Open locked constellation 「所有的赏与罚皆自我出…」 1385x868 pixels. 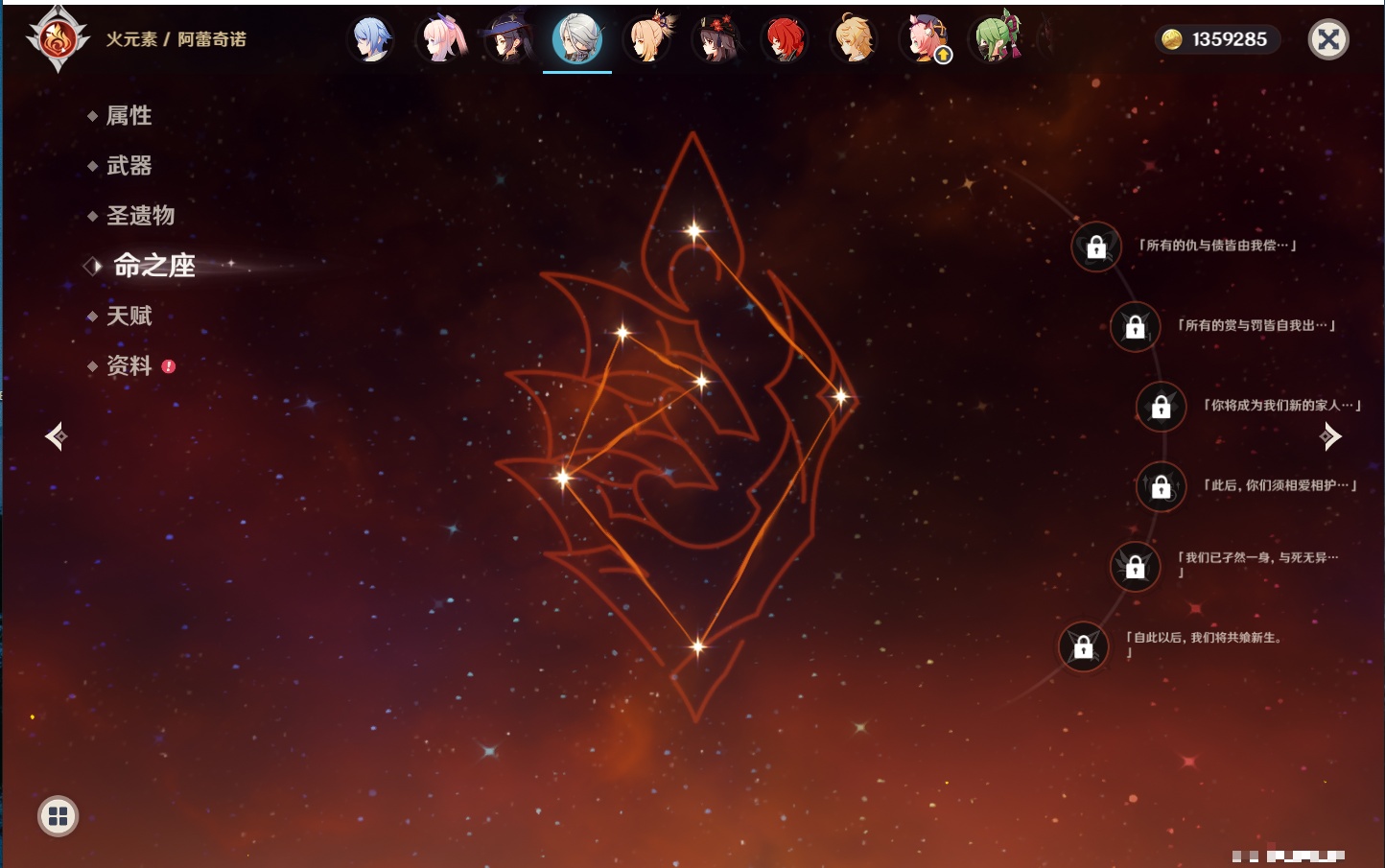click(1135, 327)
